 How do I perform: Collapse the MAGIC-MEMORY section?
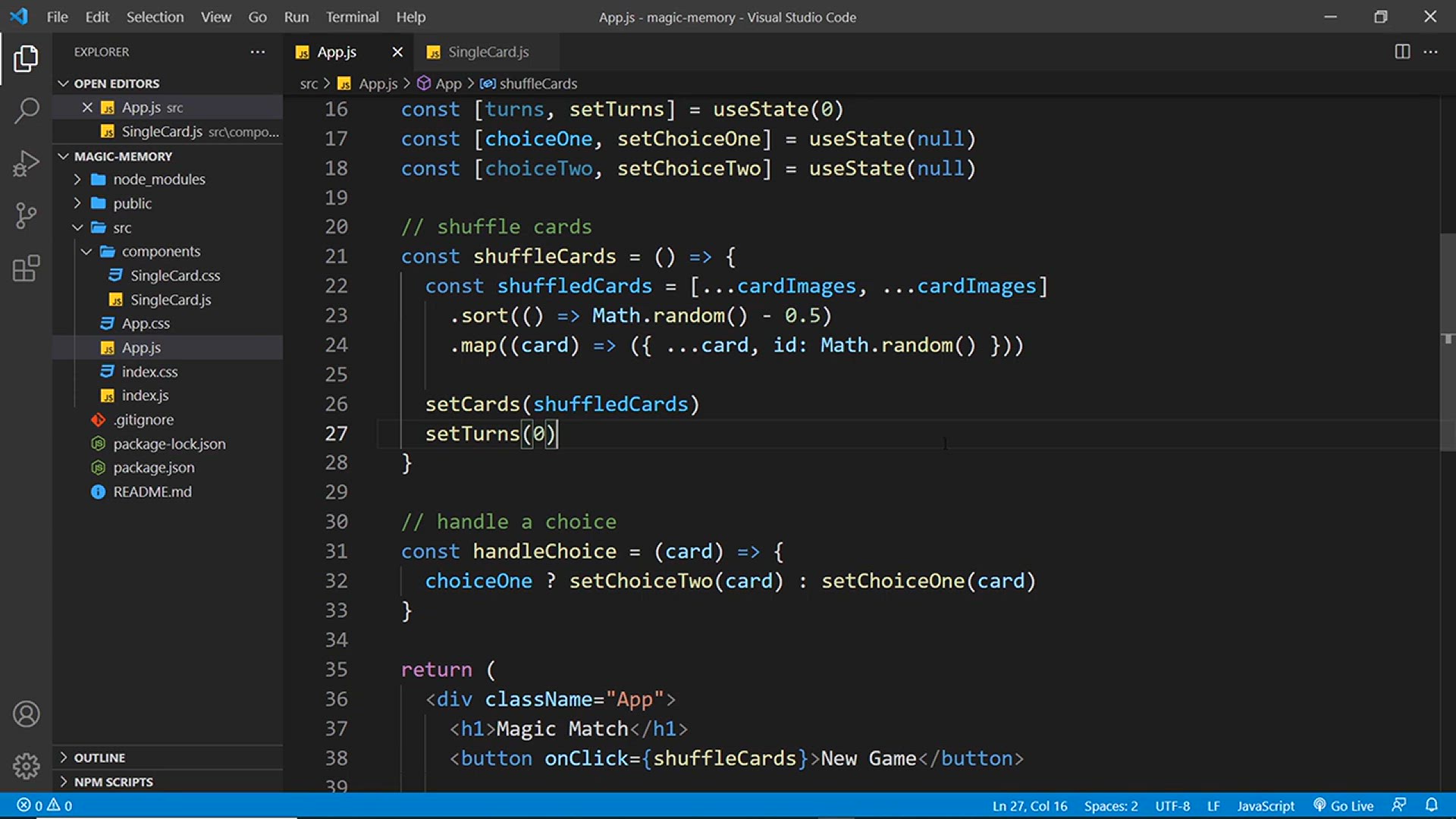[x=168, y=155]
